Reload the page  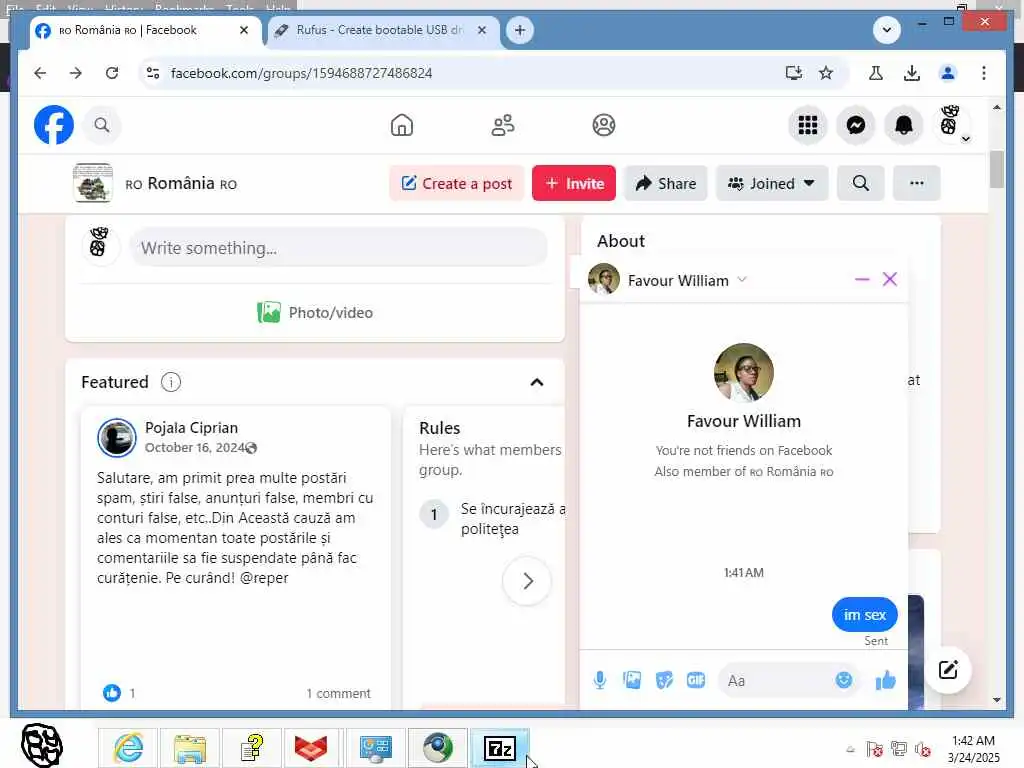tap(112, 73)
